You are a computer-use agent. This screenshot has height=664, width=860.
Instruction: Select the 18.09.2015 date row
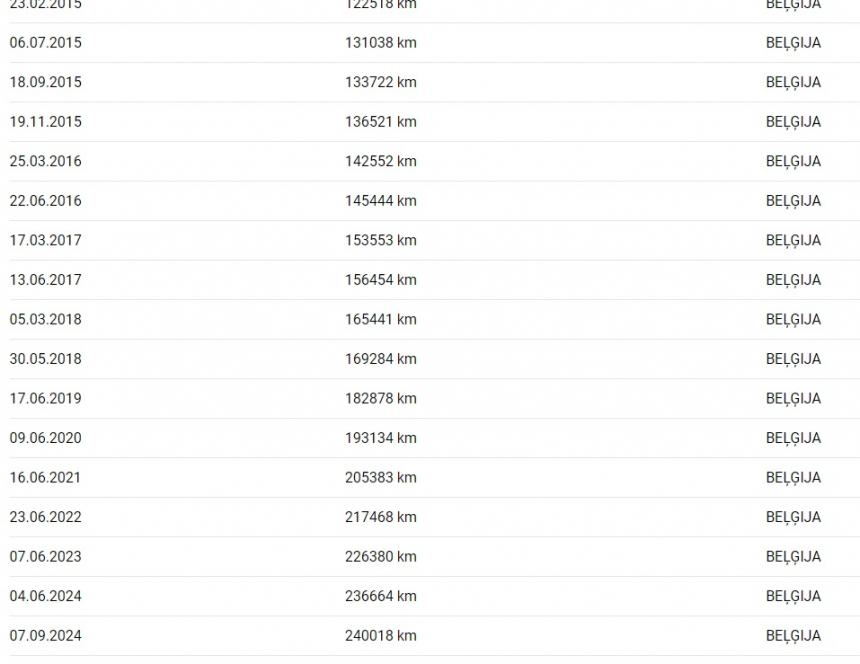(46, 82)
